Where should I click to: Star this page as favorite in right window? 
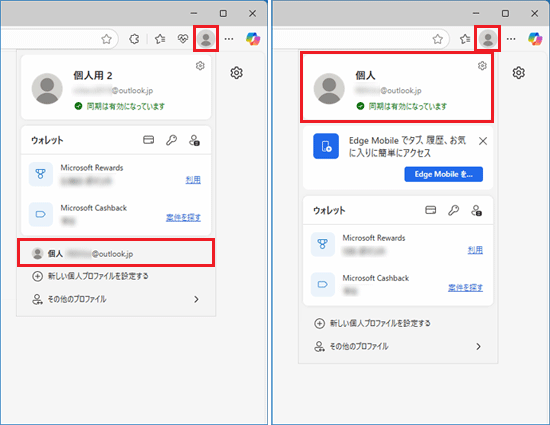click(437, 39)
